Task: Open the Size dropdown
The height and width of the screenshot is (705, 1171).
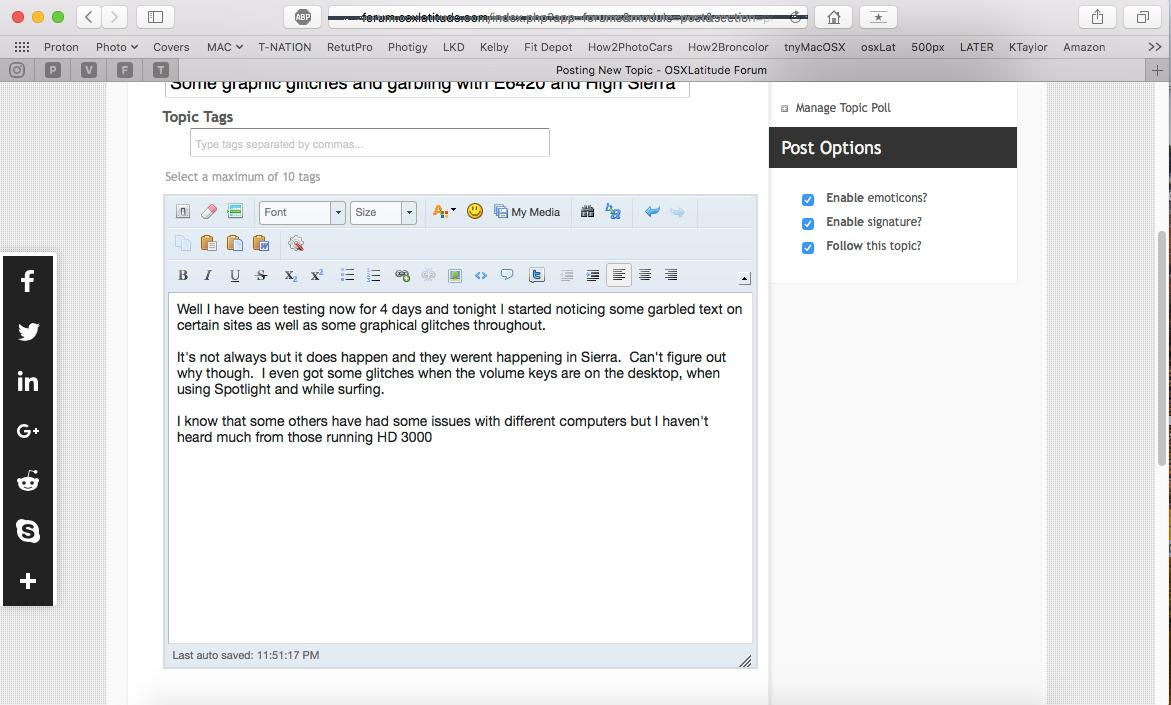Action: (383, 212)
